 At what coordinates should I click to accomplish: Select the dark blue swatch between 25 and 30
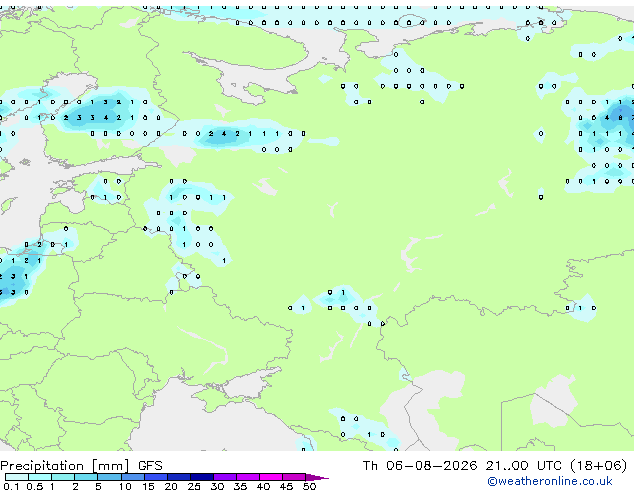pyautogui.click(x=202, y=477)
